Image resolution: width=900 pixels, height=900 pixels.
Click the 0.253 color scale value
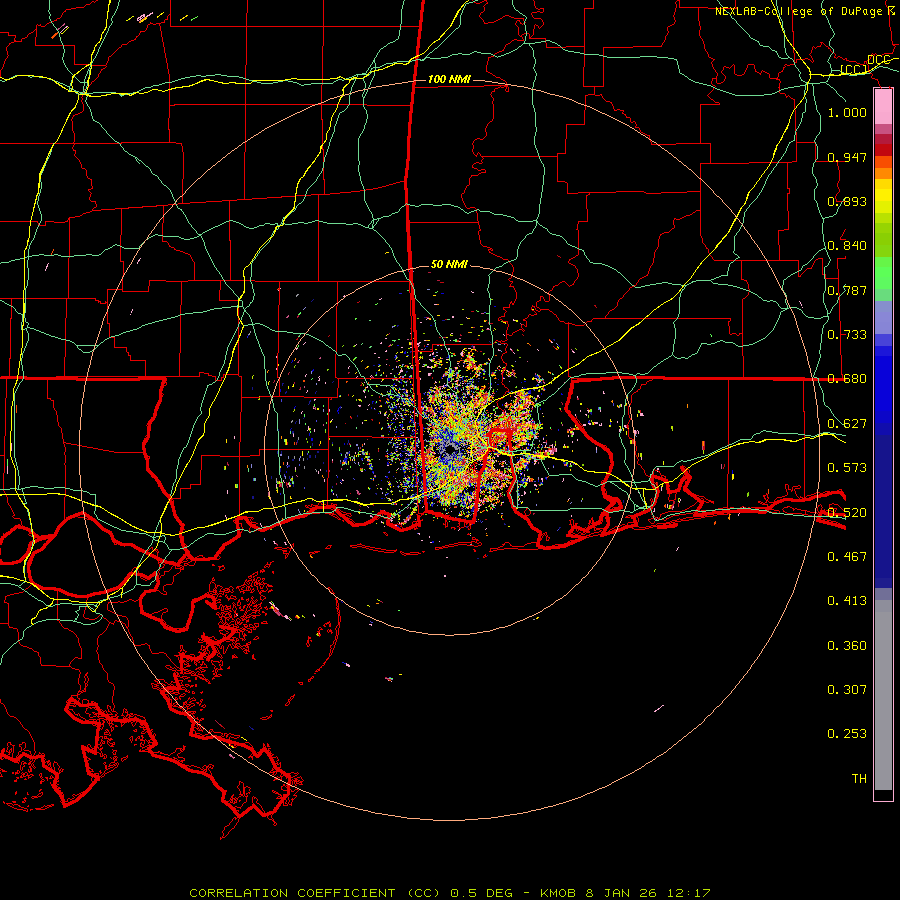(847, 734)
